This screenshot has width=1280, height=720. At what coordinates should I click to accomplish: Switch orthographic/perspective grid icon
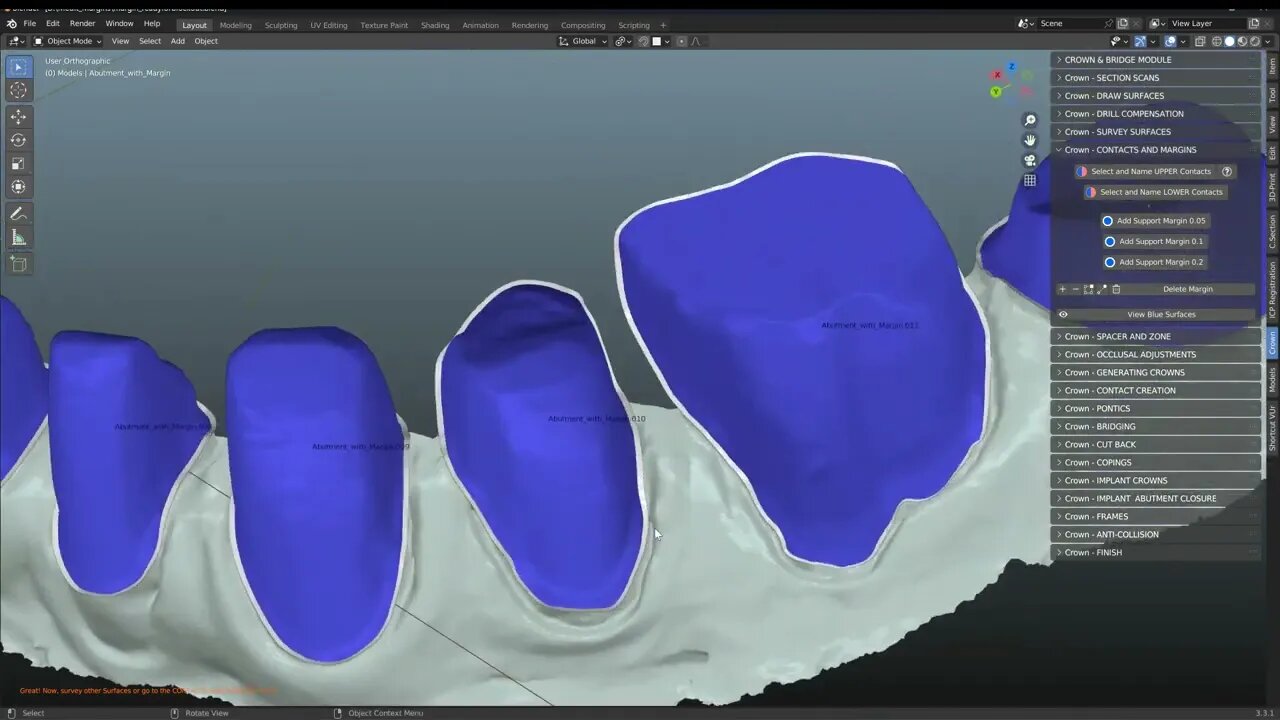click(1030, 180)
